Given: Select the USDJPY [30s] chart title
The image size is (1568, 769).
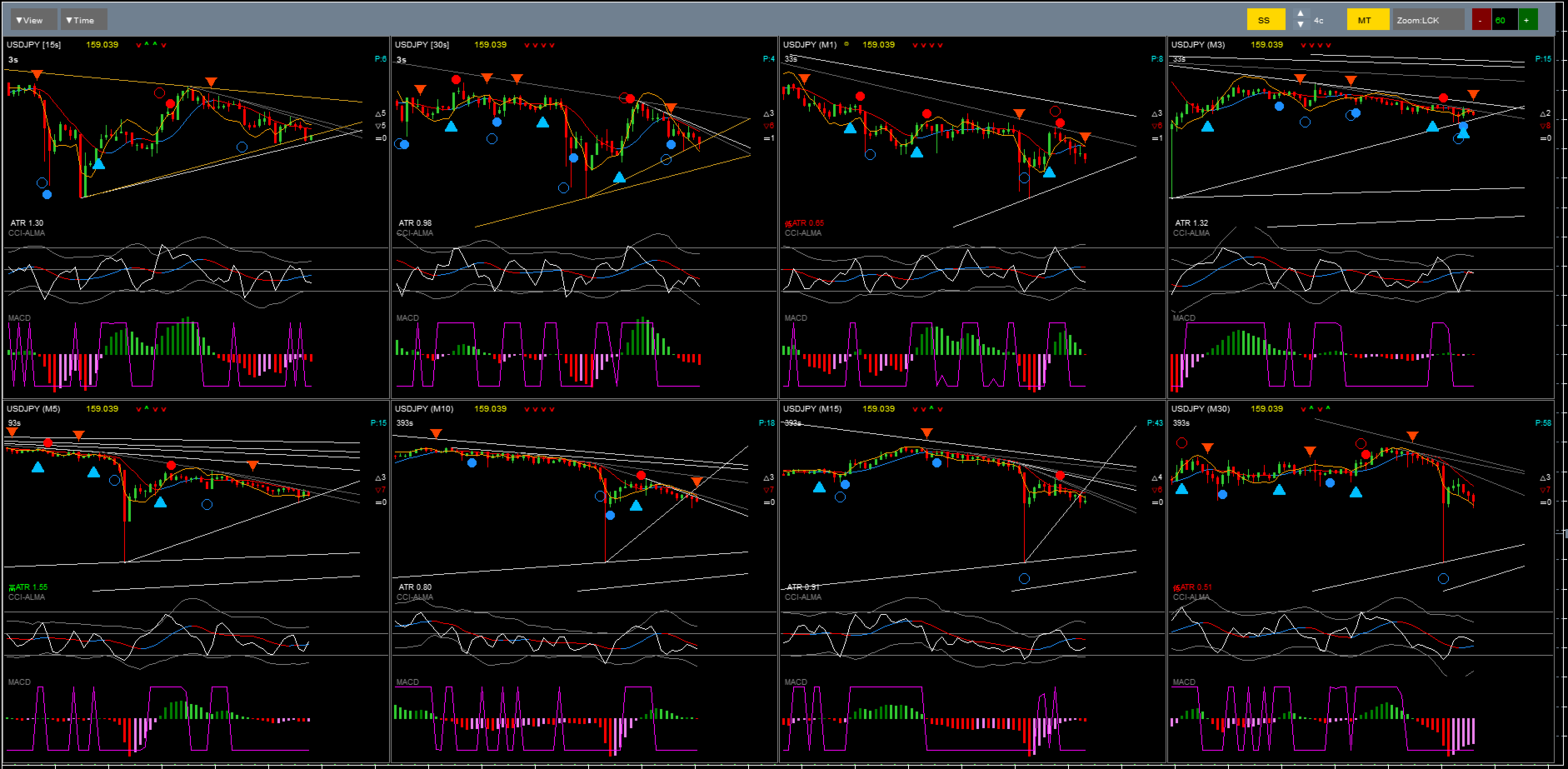Looking at the screenshot, I should point(422,45).
